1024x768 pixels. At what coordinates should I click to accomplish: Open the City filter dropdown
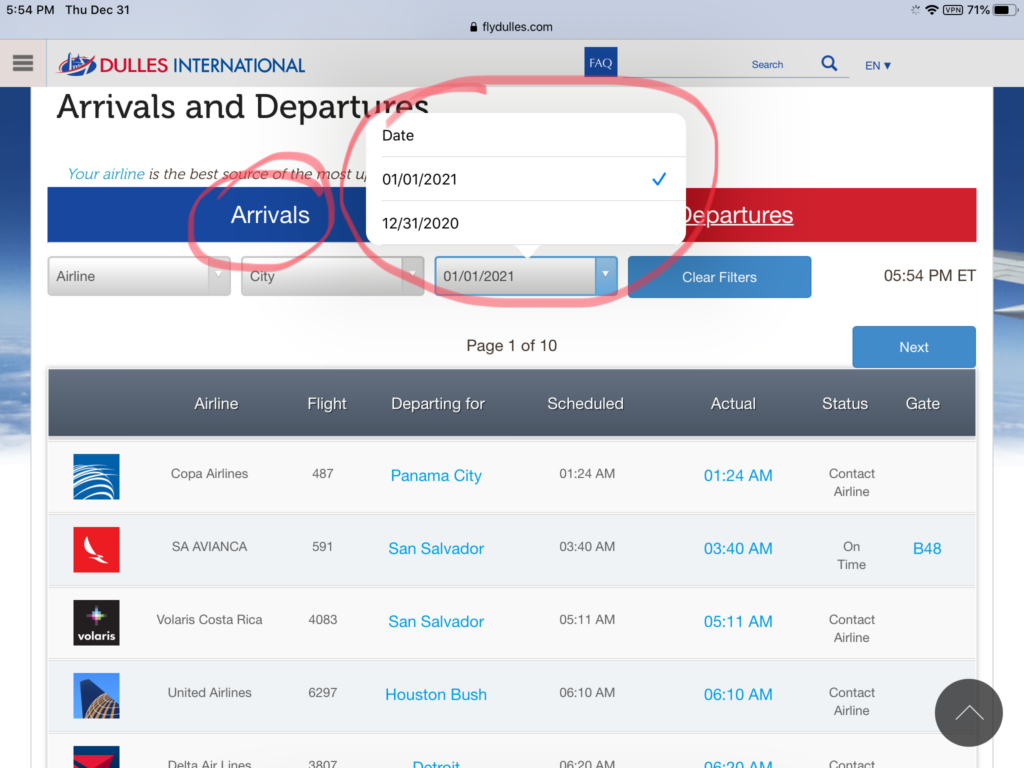(x=332, y=276)
